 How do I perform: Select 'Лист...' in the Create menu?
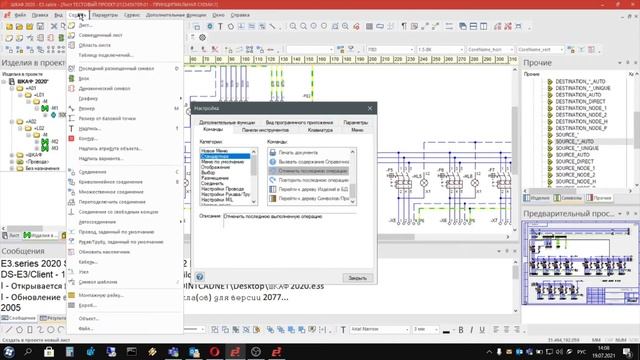tap(86, 25)
